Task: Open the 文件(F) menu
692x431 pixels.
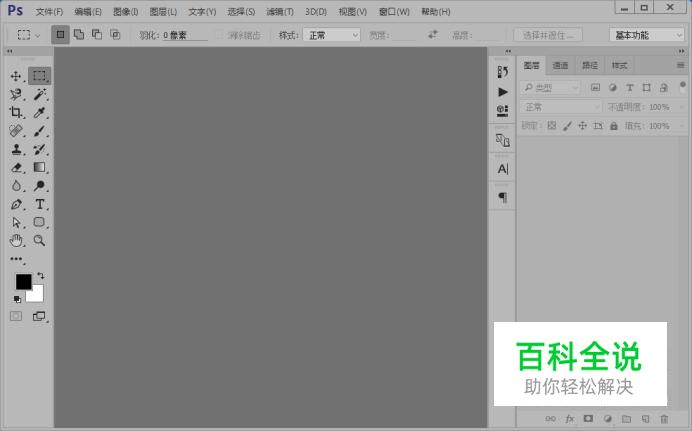Action: point(49,12)
